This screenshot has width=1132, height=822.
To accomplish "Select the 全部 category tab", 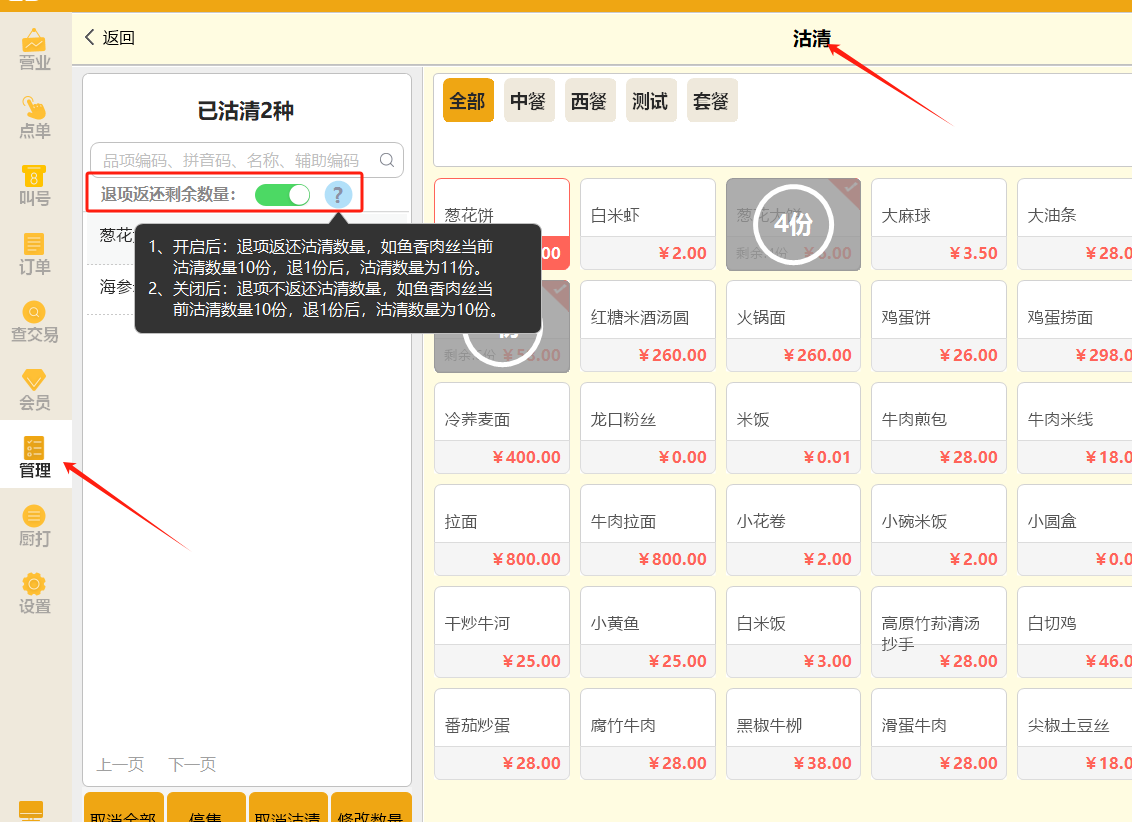I will click(x=468, y=100).
